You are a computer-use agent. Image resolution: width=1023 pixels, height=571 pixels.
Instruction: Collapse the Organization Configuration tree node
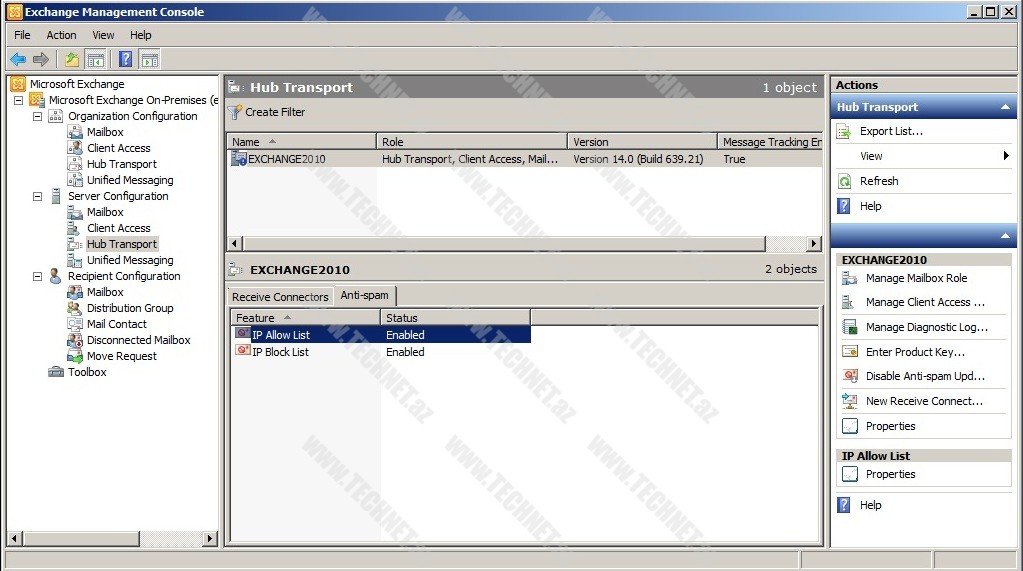(38, 116)
